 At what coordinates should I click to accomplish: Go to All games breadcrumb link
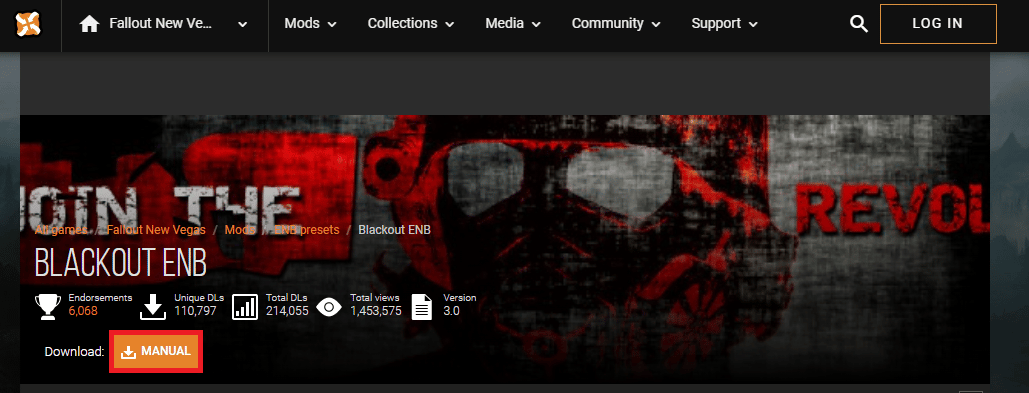pos(61,230)
